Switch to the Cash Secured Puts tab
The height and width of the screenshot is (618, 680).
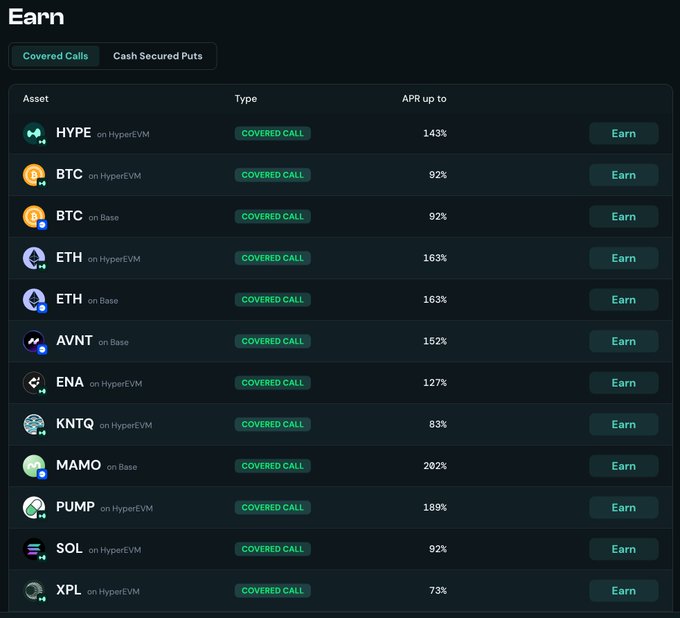(x=157, y=56)
